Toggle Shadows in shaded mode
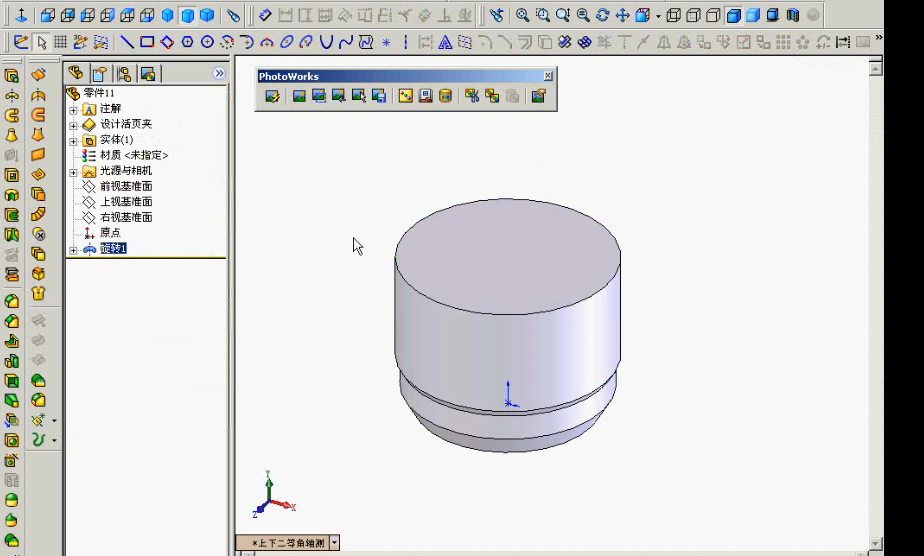924x556 pixels. pyautogui.click(x=773, y=15)
